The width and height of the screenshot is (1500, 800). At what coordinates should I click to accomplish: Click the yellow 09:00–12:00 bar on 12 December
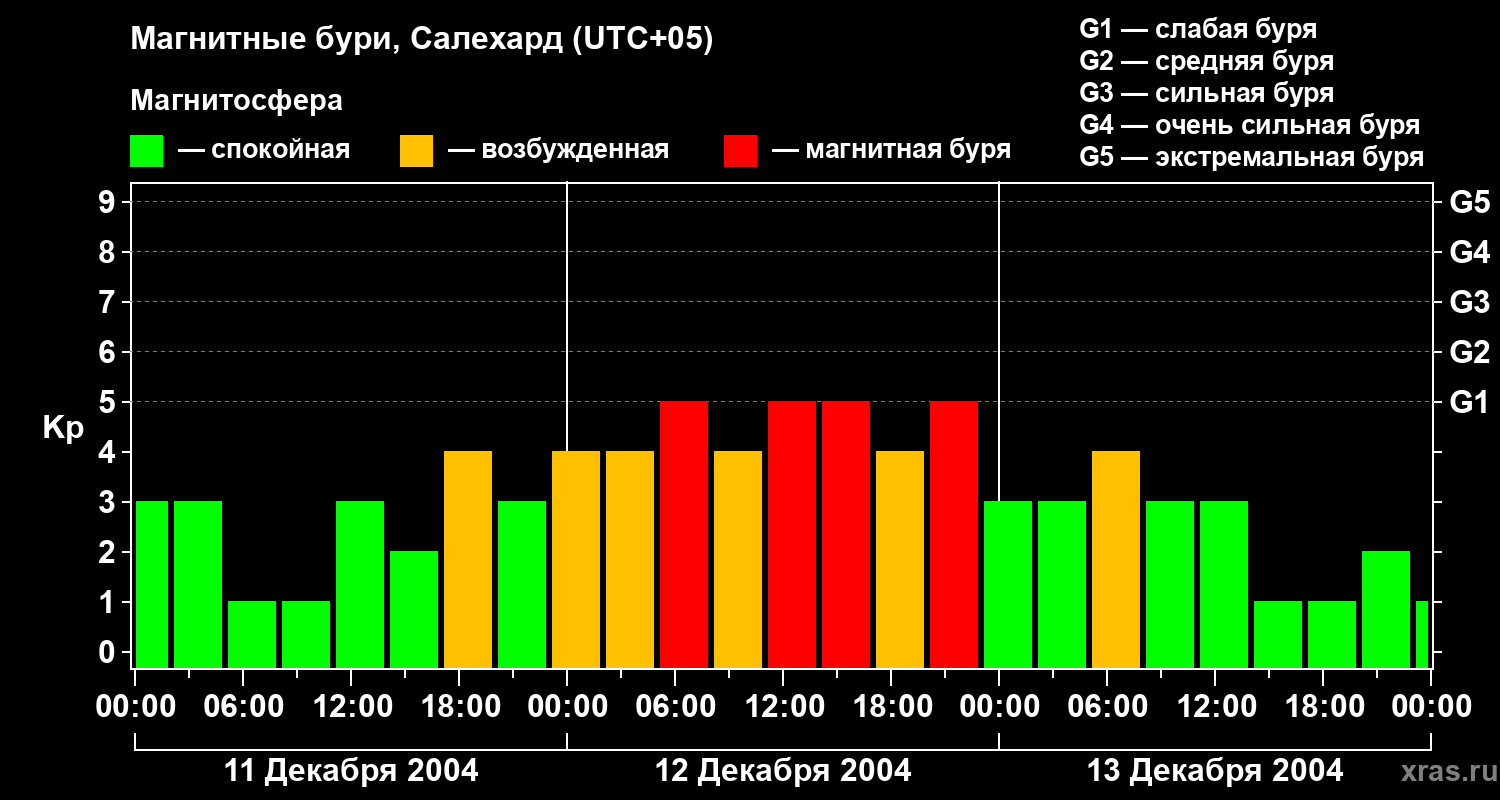[738, 559]
